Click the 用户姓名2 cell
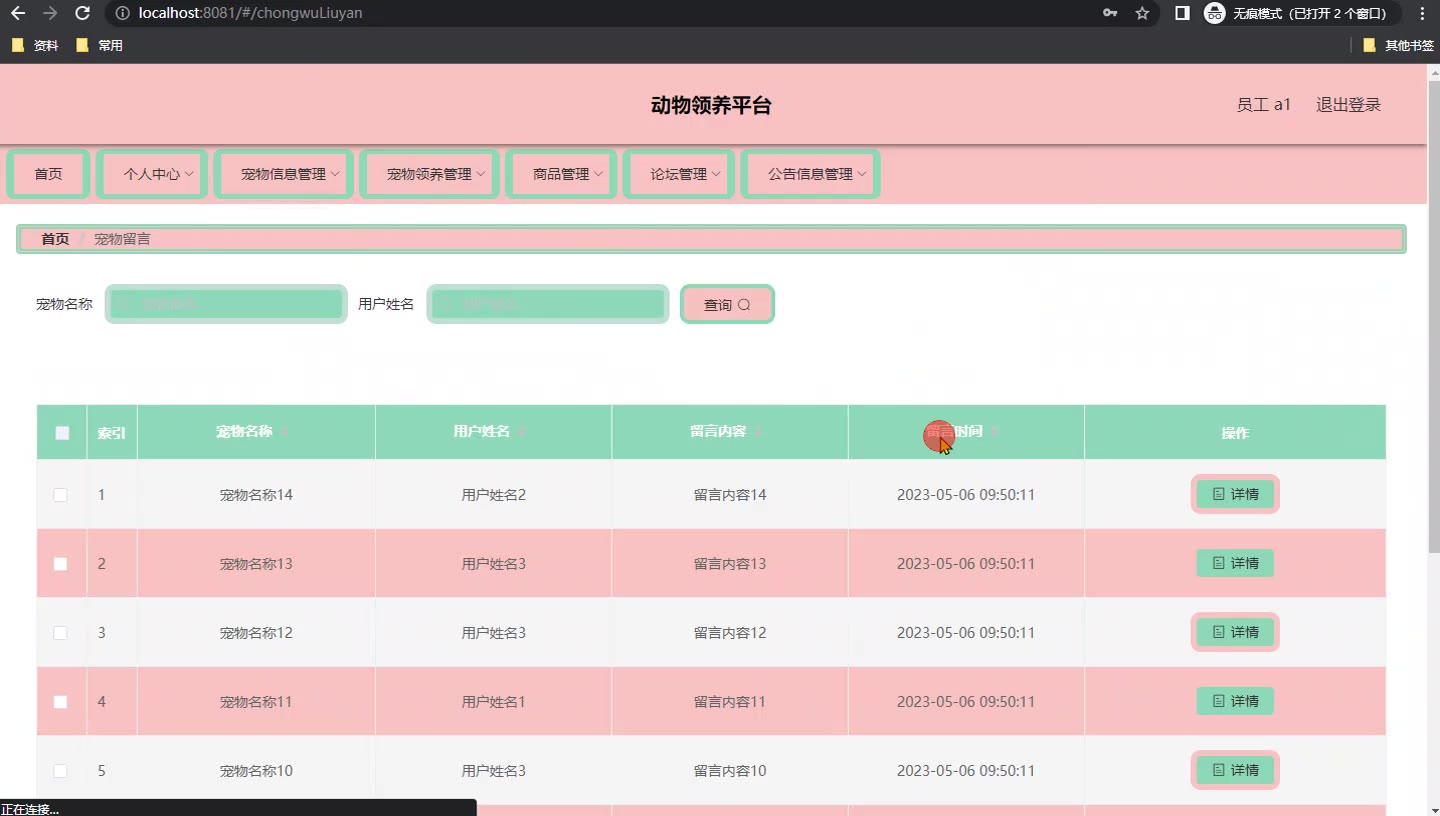 pyautogui.click(x=494, y=495)
